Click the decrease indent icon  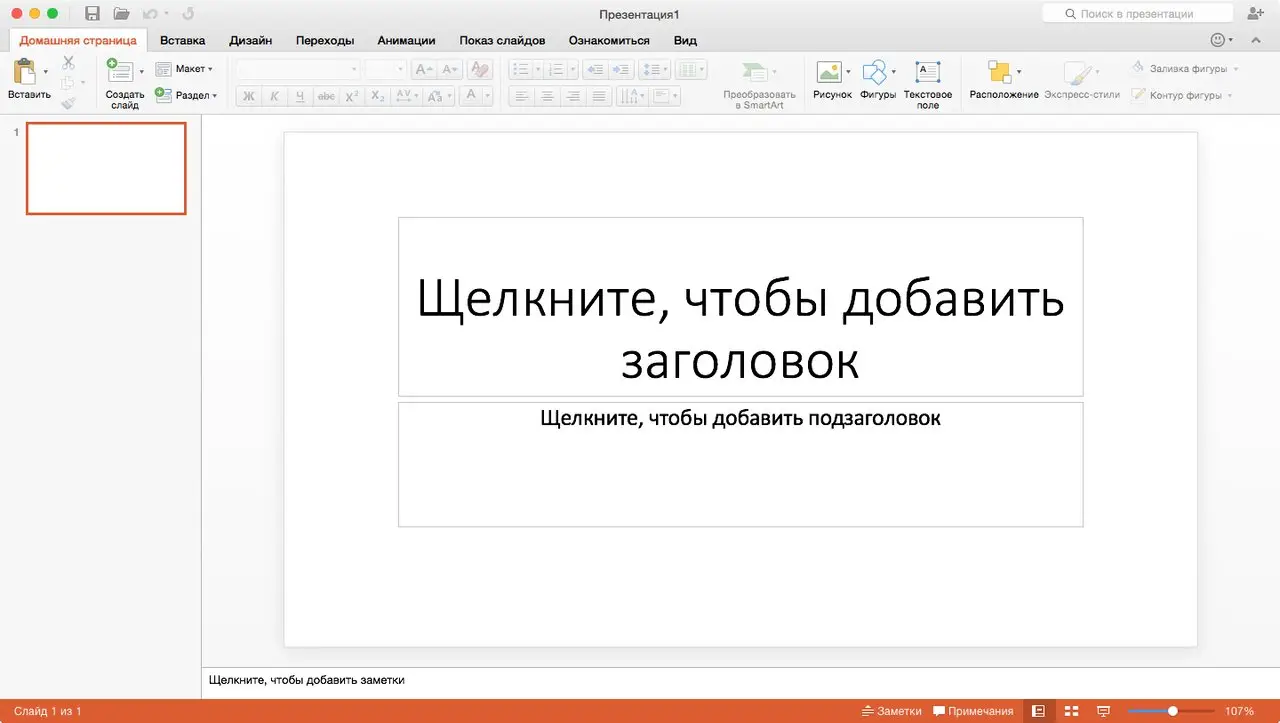click(x=595, y=69)
